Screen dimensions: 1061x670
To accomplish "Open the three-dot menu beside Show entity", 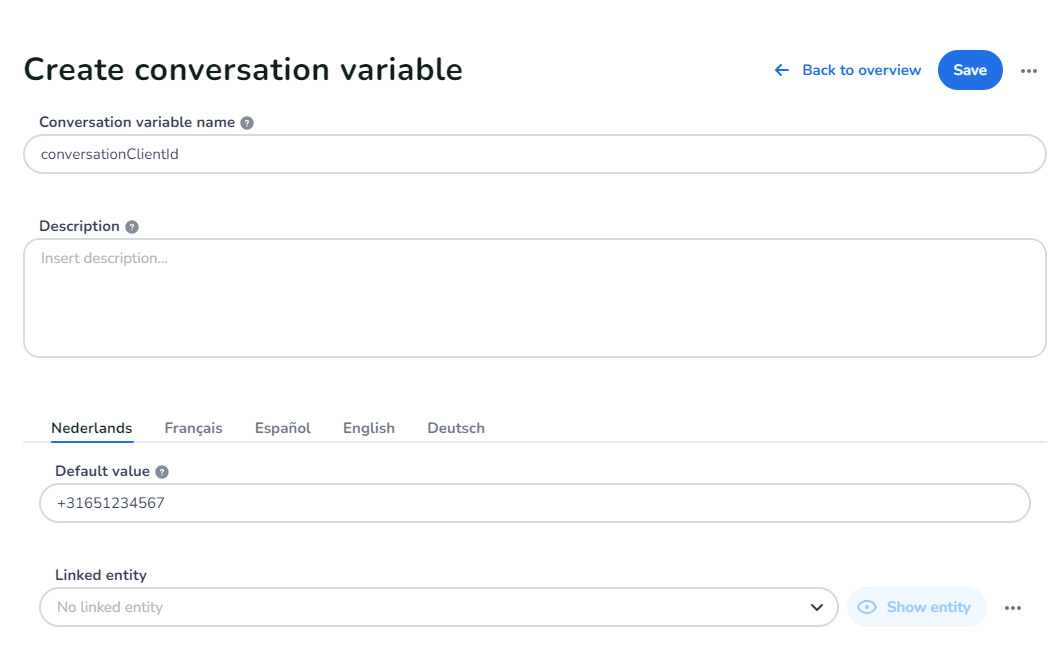I will (1013, 608).
